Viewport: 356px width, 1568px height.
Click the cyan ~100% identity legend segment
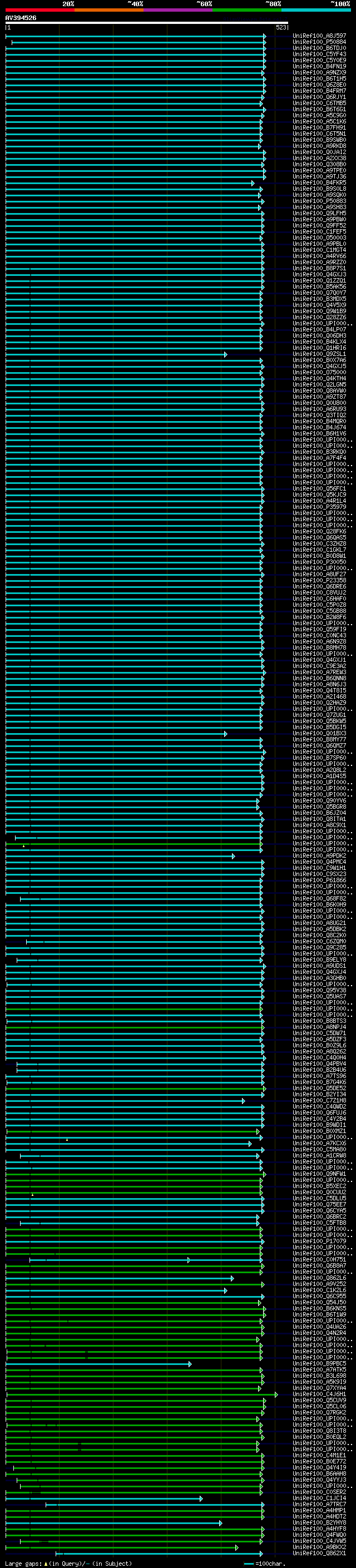pos(316,11)
